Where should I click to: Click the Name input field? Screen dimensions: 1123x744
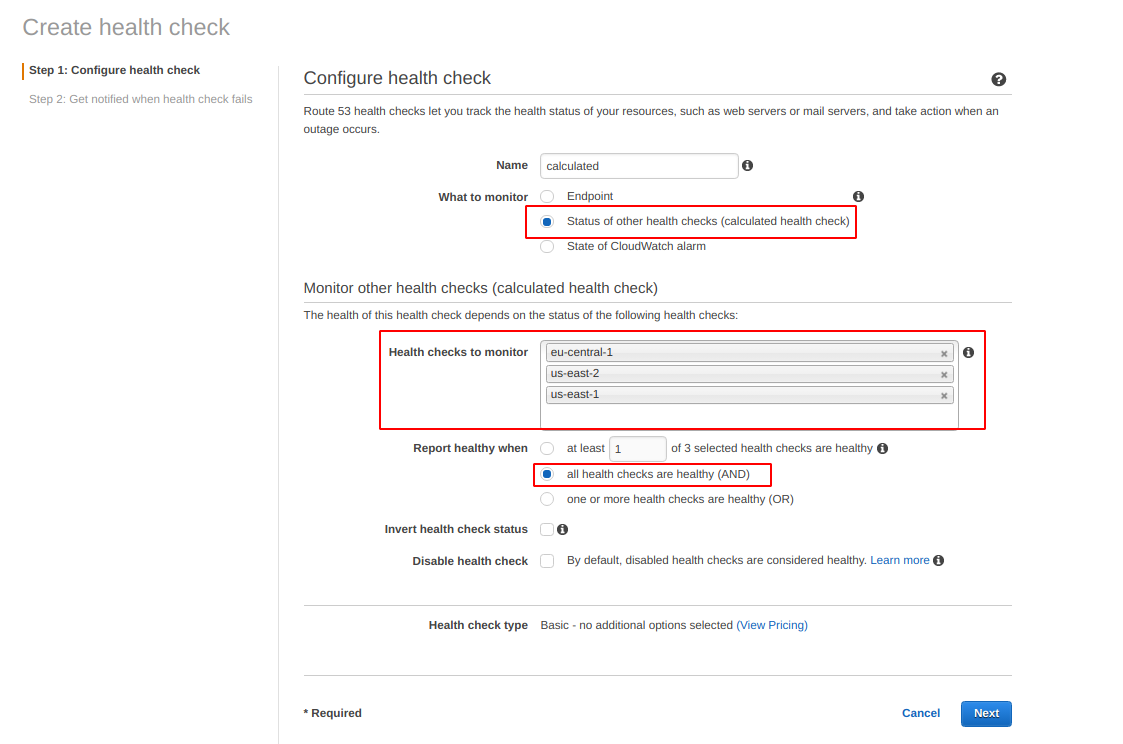click(639, 166)
